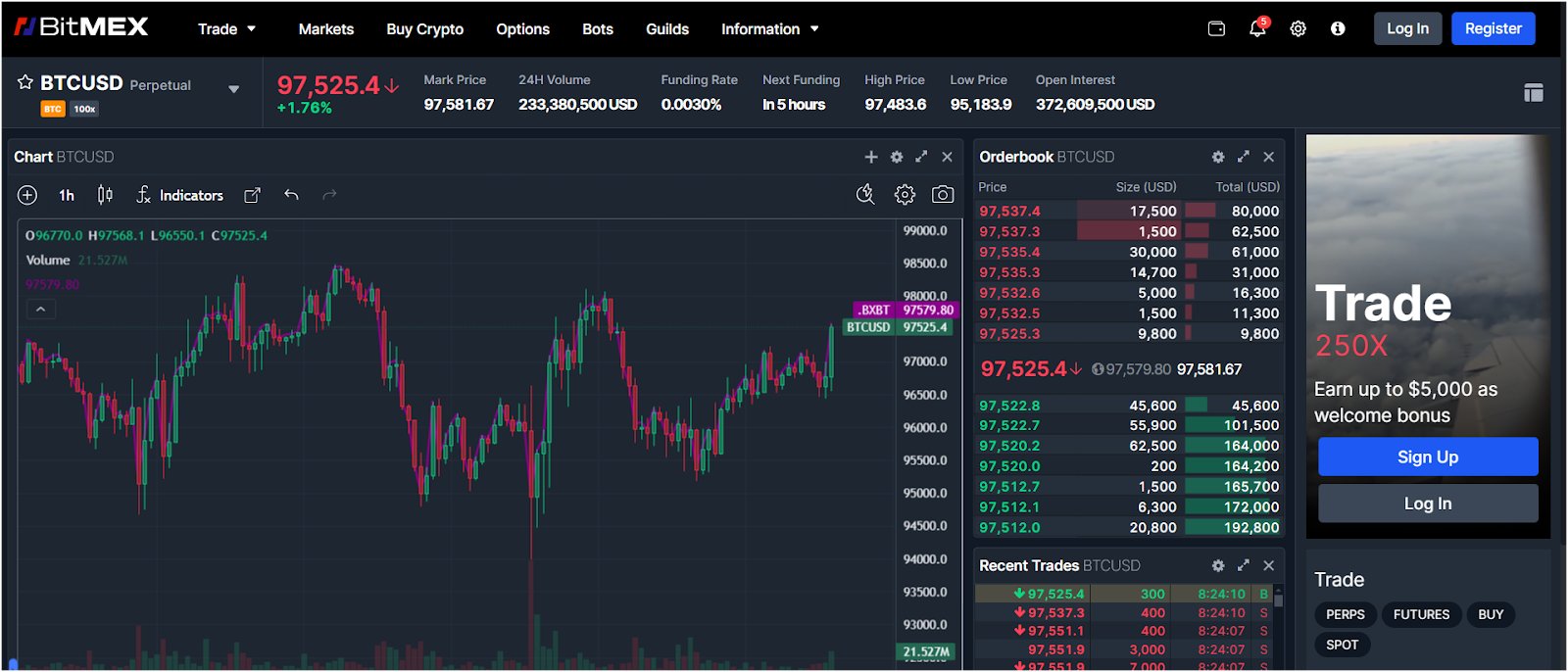Open the Information dropdown menu

(x=770, y=29)
